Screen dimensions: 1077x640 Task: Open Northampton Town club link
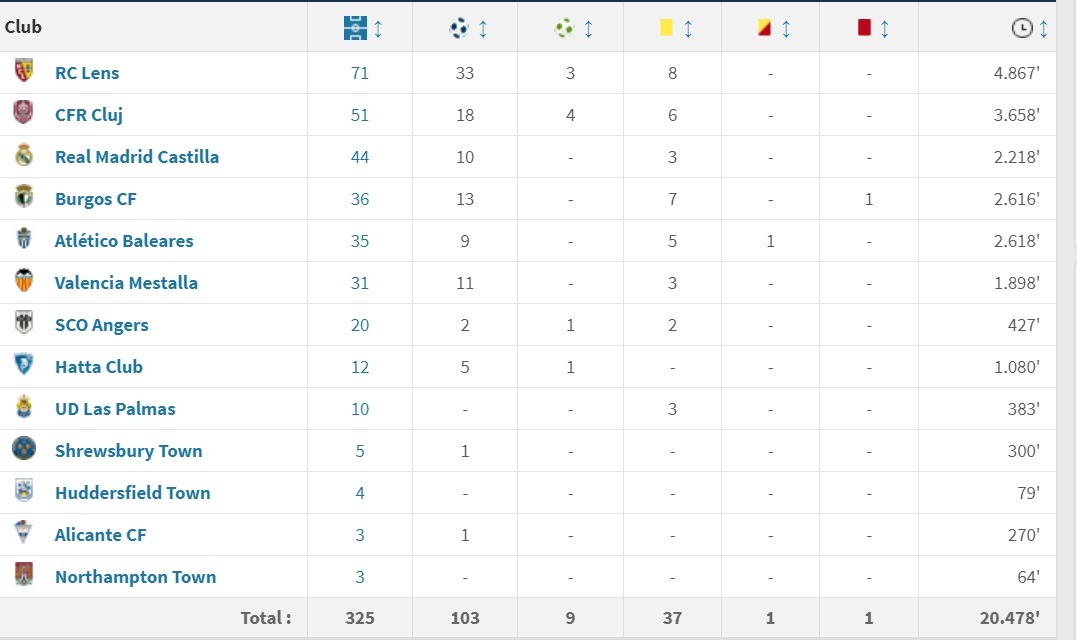[136, 577]
